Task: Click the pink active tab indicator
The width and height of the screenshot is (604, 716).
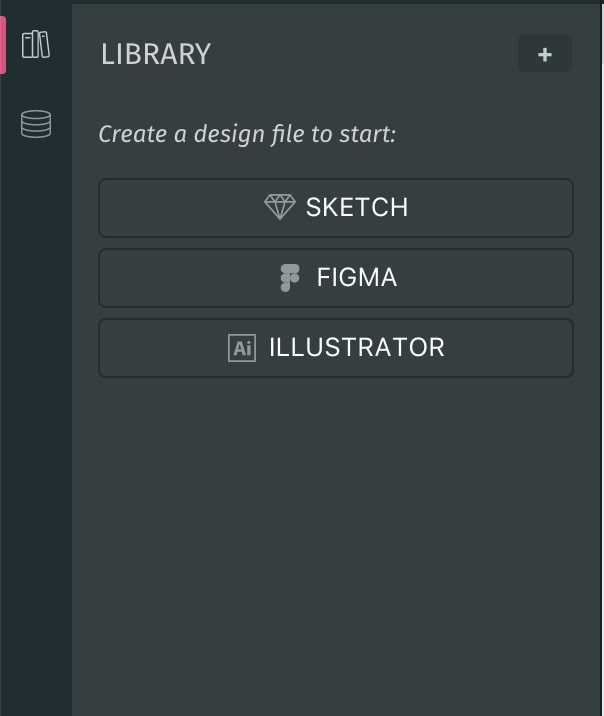Action: pos(3,45)
